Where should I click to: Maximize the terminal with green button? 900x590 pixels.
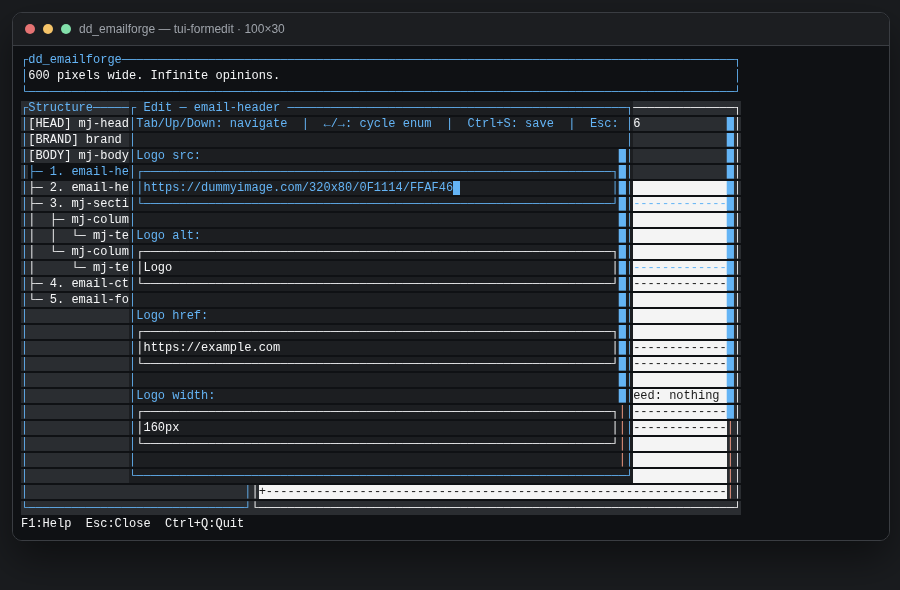(x=66, y=29)
